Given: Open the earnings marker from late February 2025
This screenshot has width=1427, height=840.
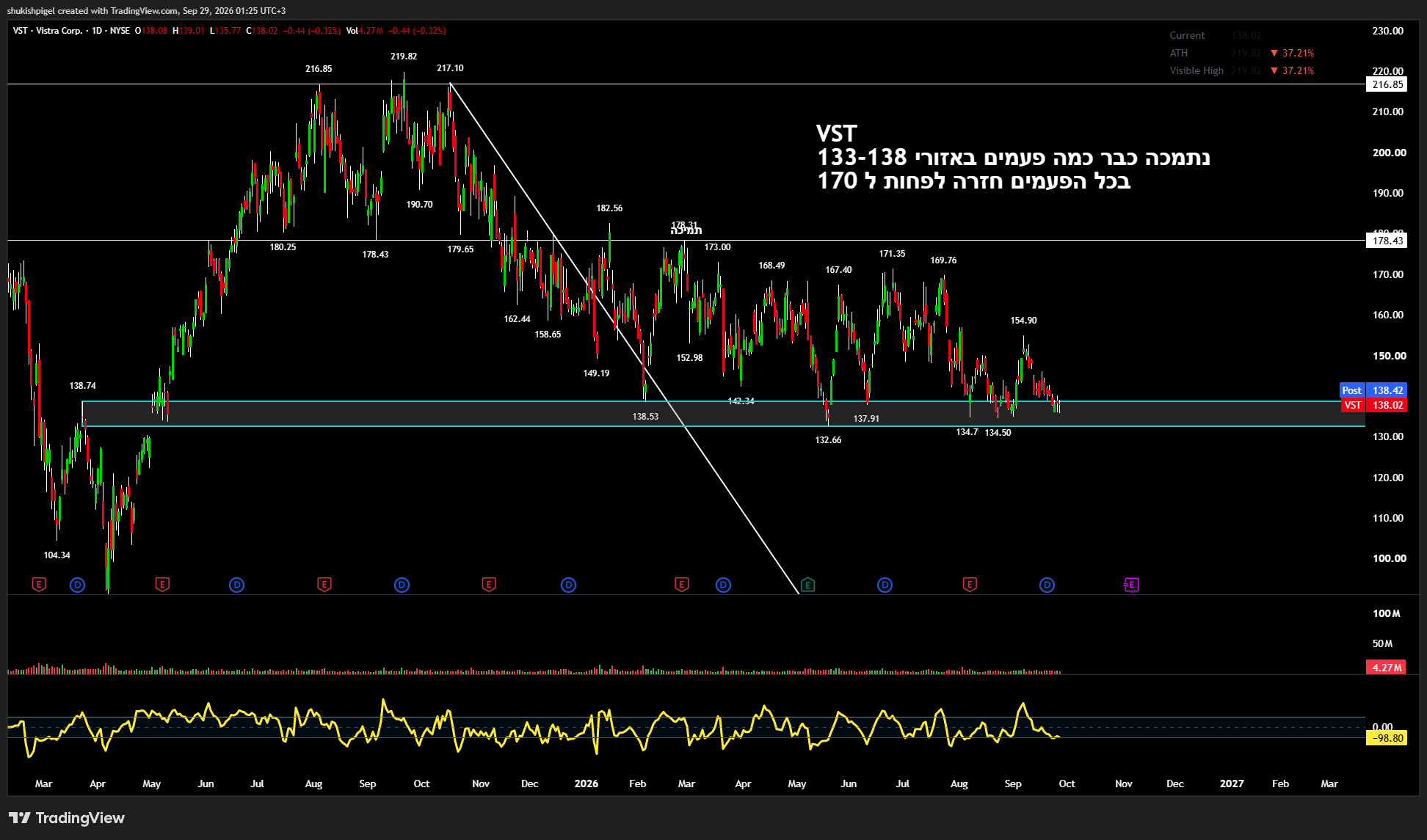Looking at the screenshot, I should [40, 585].
